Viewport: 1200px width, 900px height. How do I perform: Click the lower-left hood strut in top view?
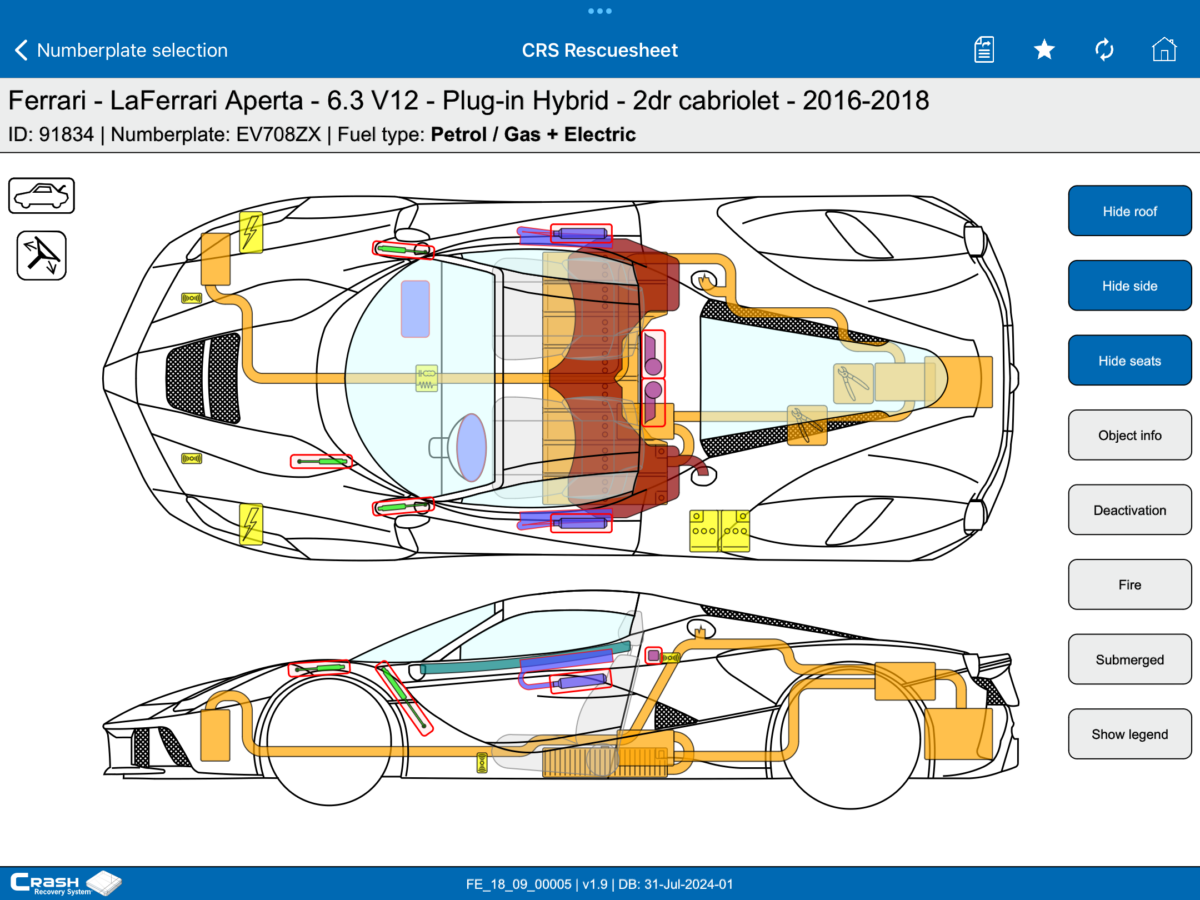tap(322, 461)
